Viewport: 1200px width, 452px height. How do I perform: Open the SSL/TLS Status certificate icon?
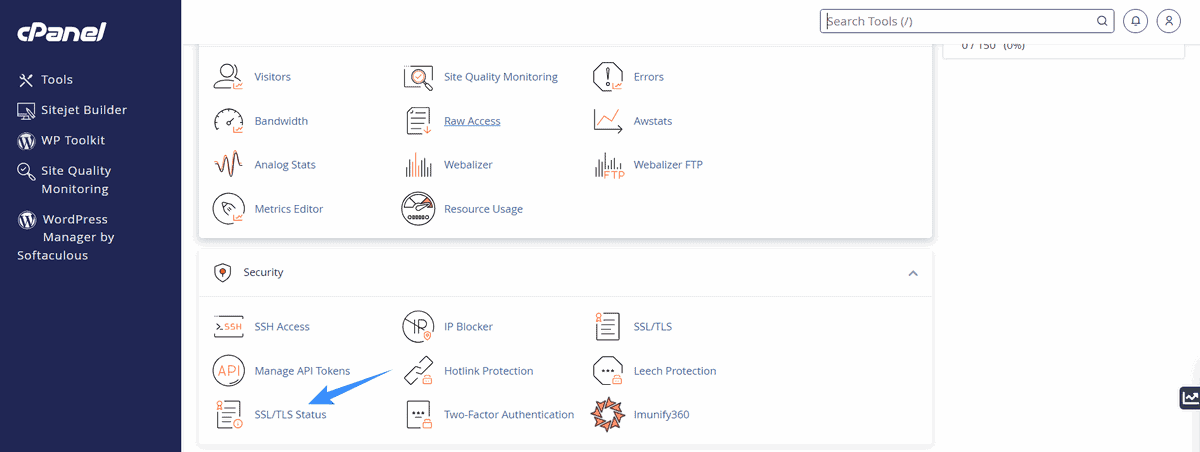pos(229,415)
